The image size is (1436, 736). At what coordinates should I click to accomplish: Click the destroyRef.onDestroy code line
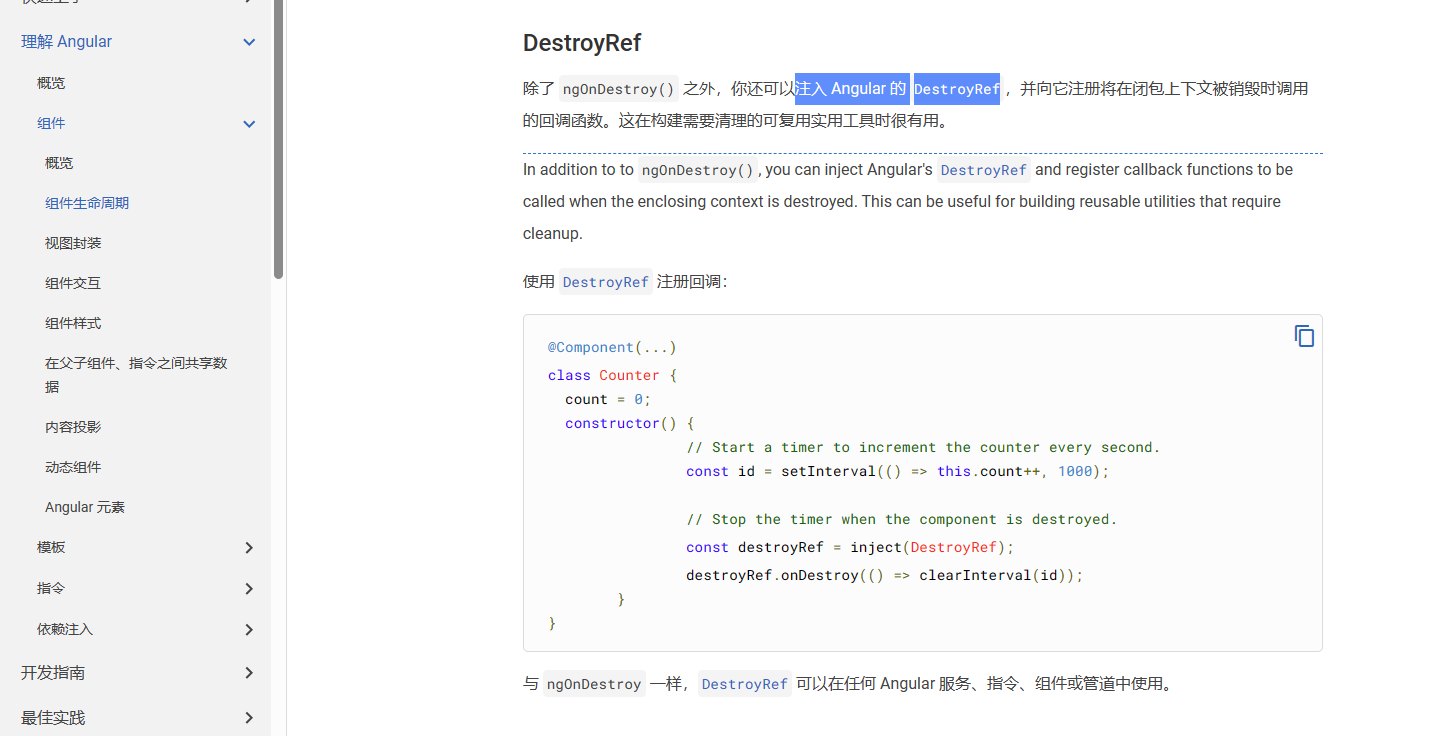click(885, 575)
